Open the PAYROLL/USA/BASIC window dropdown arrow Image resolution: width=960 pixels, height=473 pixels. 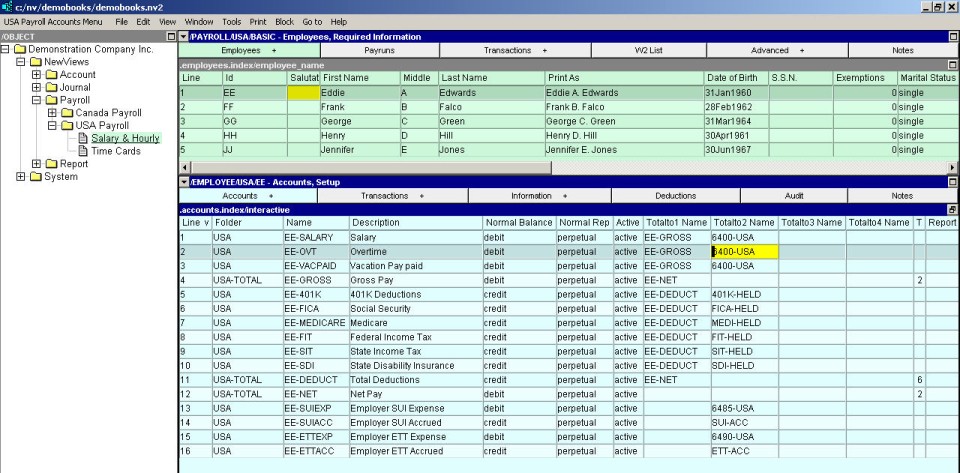click(183, 36)
